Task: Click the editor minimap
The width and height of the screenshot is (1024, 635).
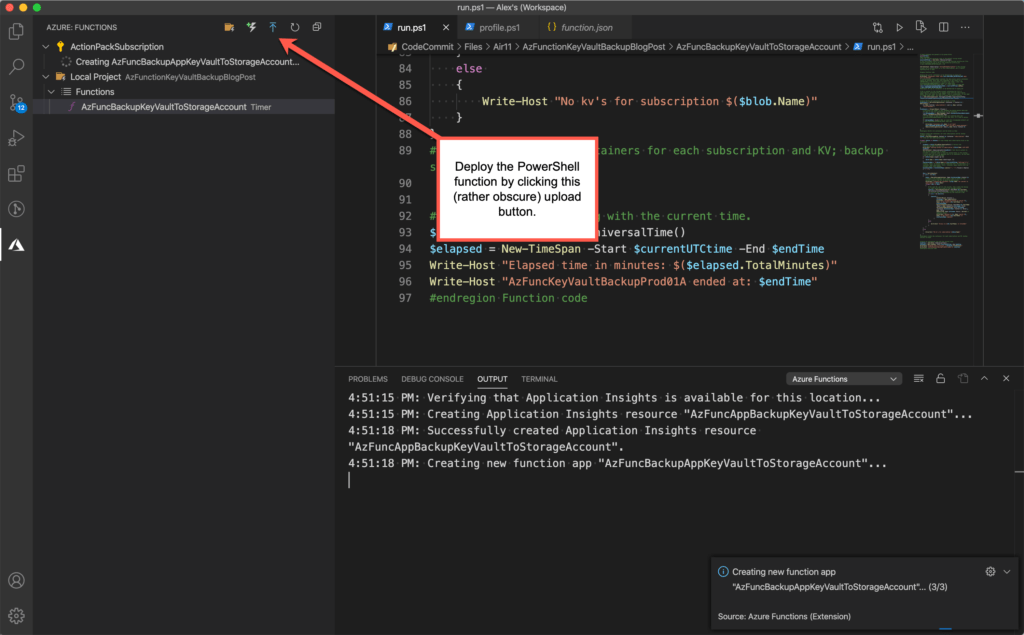Action: (945, 152)
